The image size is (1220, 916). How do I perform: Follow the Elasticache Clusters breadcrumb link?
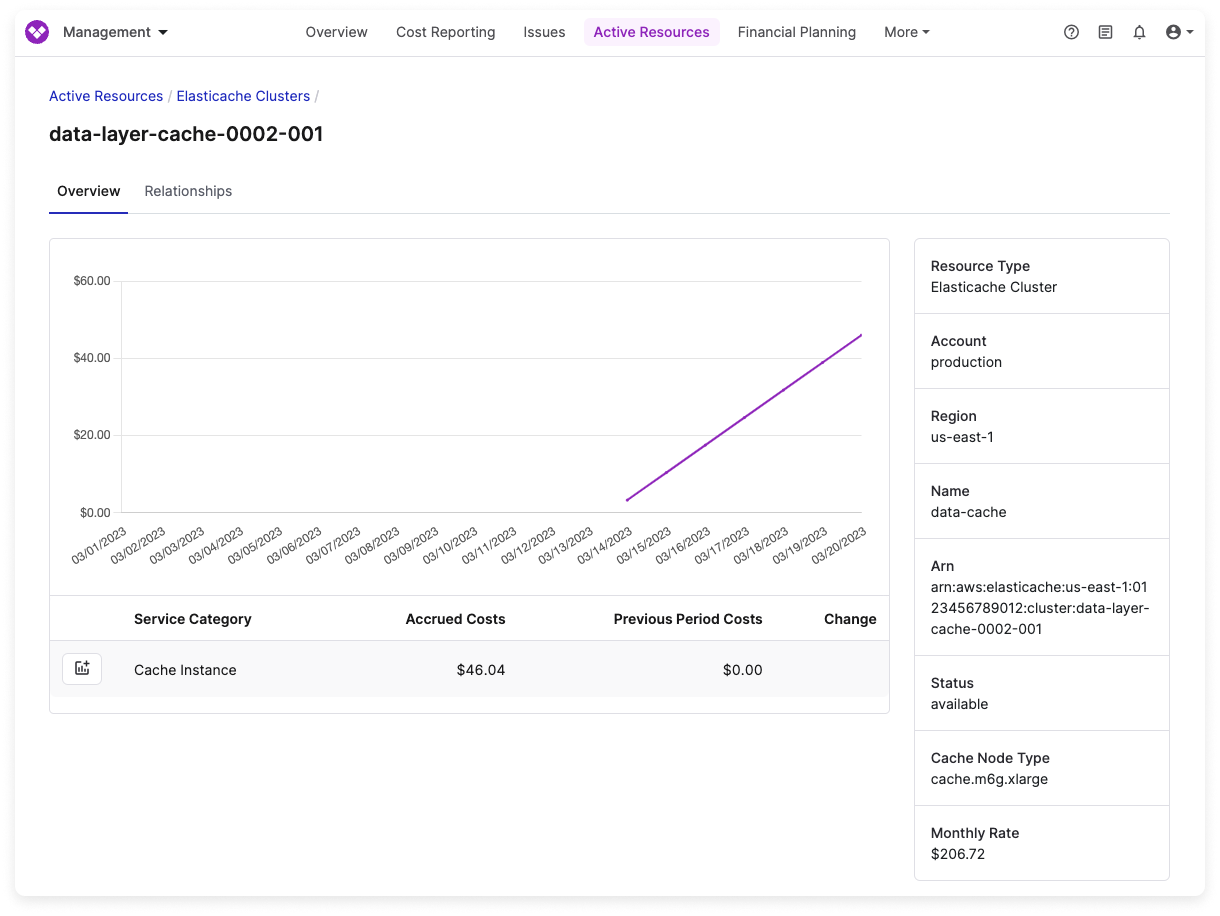[x=243, y=96]
